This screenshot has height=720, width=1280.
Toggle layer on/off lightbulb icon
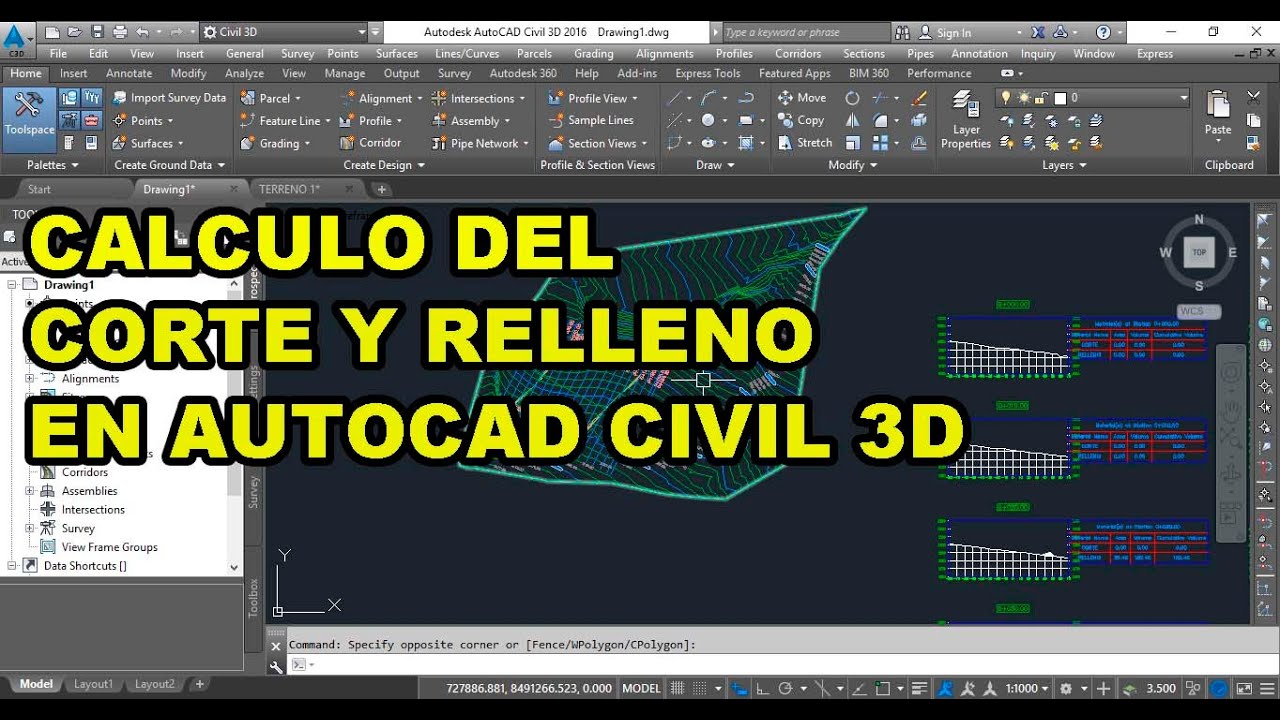click(1007, 98)
